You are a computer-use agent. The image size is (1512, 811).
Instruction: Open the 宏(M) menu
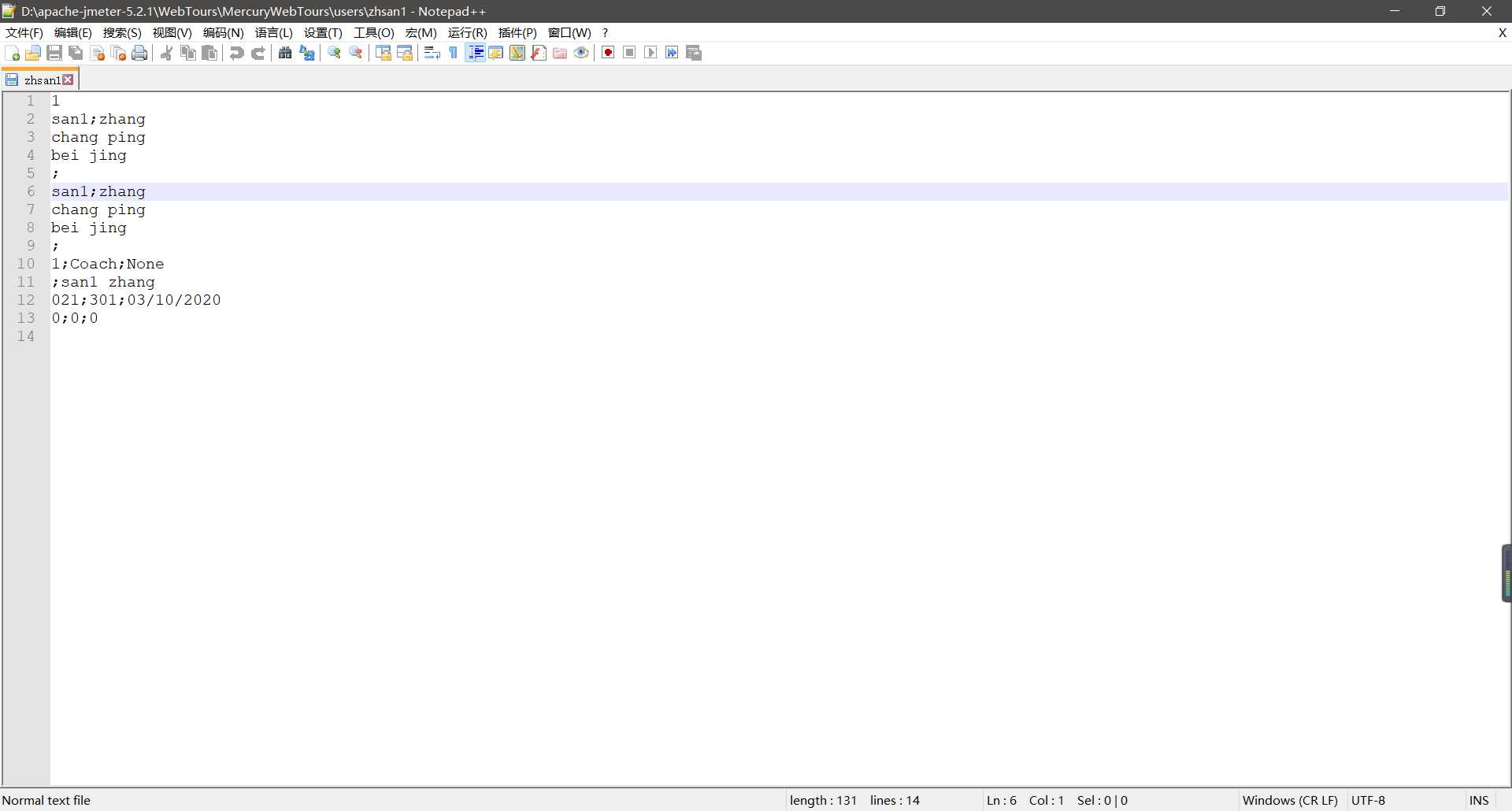point(421,32)
